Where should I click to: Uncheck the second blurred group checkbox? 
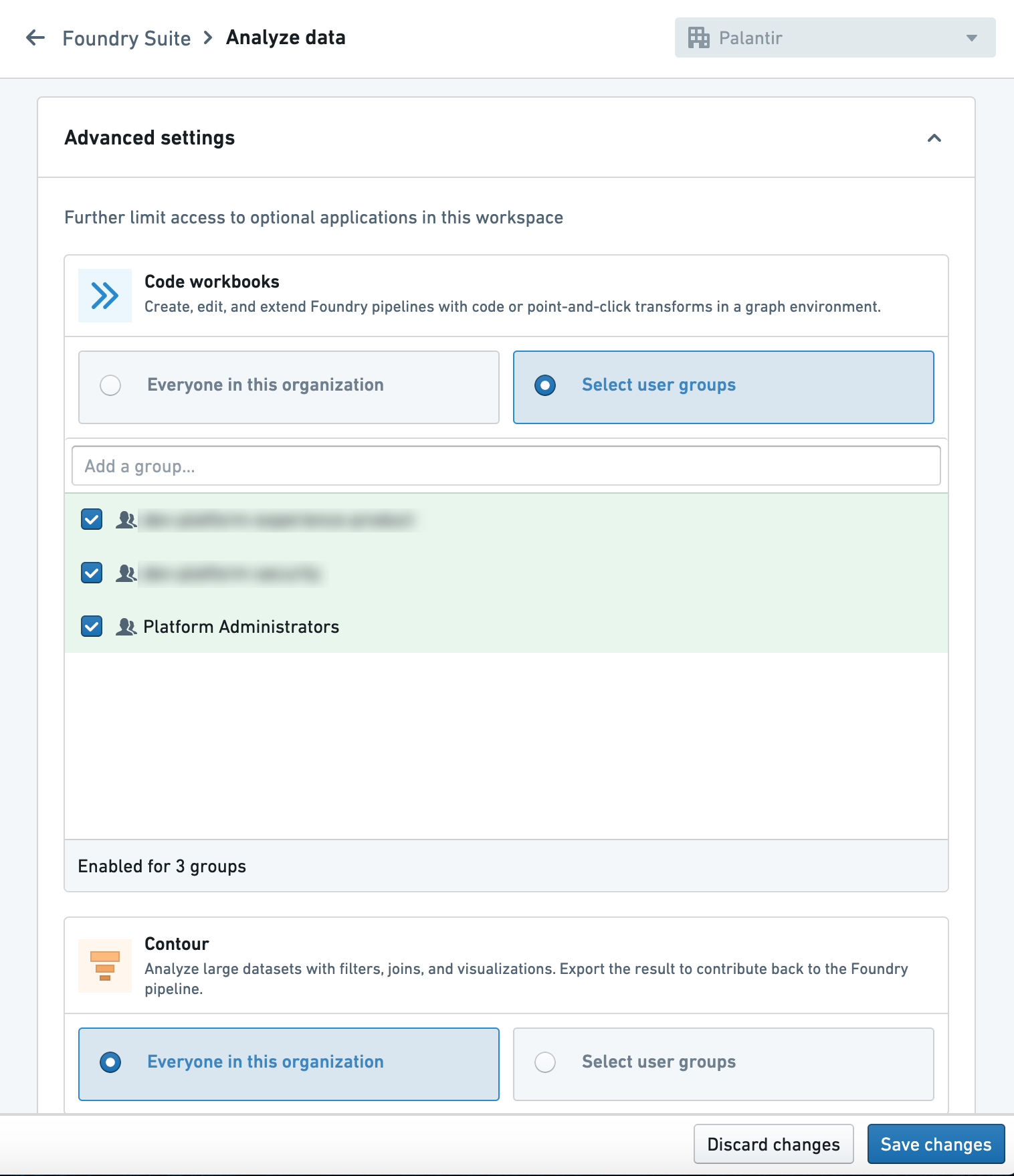click(x=92, y=573)
